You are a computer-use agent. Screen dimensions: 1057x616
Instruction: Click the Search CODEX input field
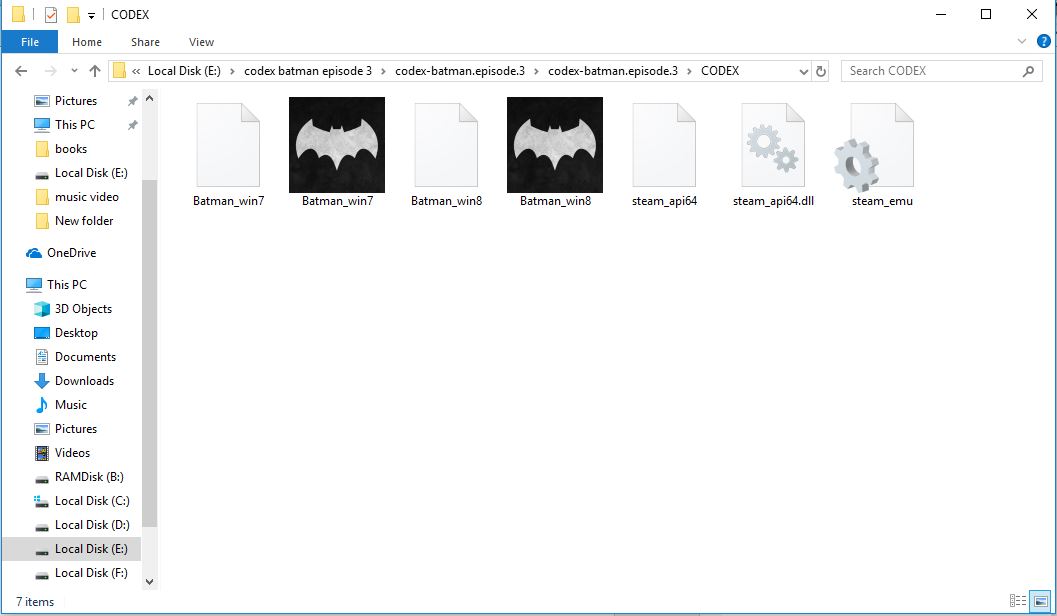pos(941,71)
